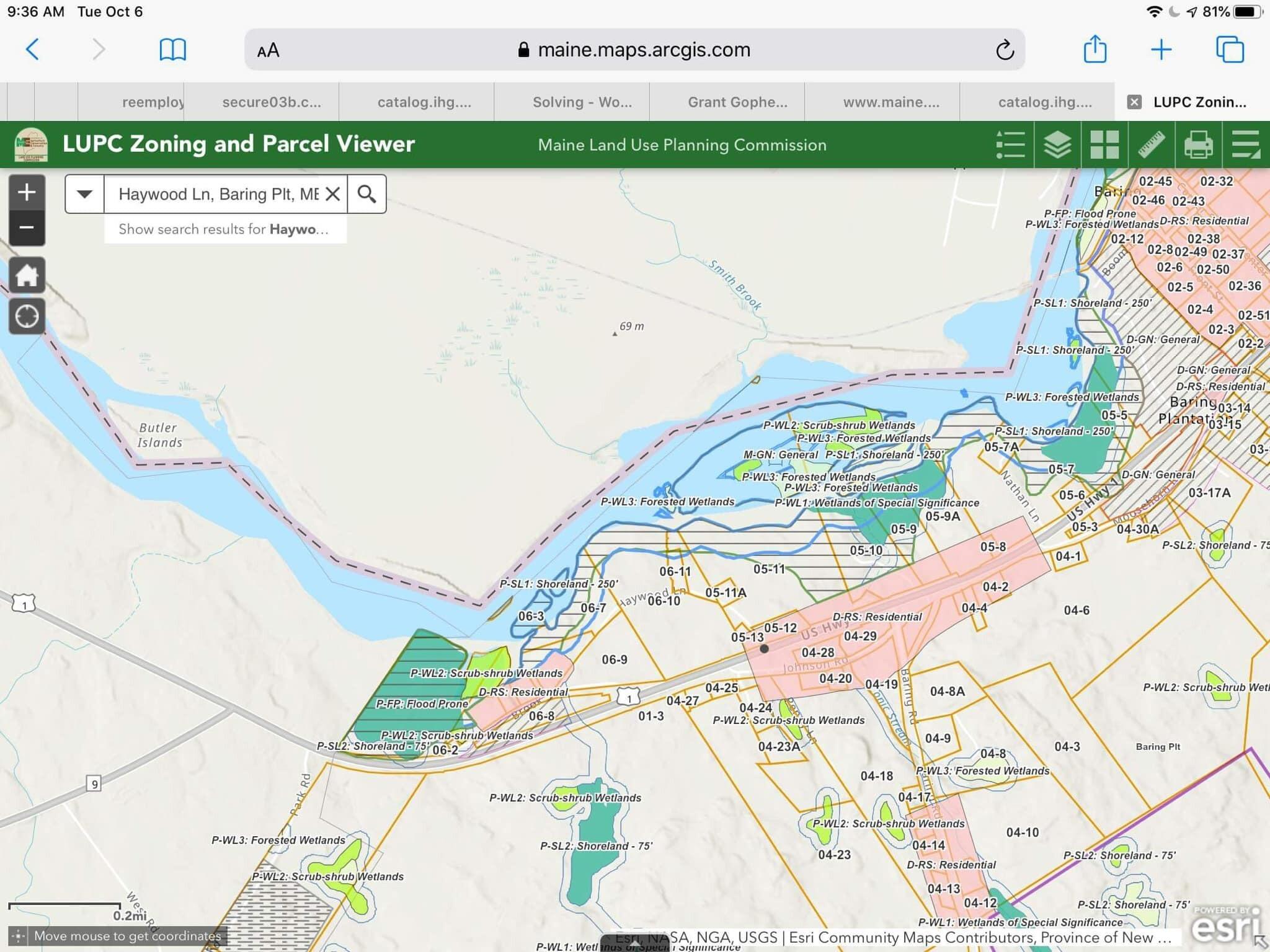1270x952 pixels.
Task: Click the map zoom in plus button
Action: click(27, 192)
